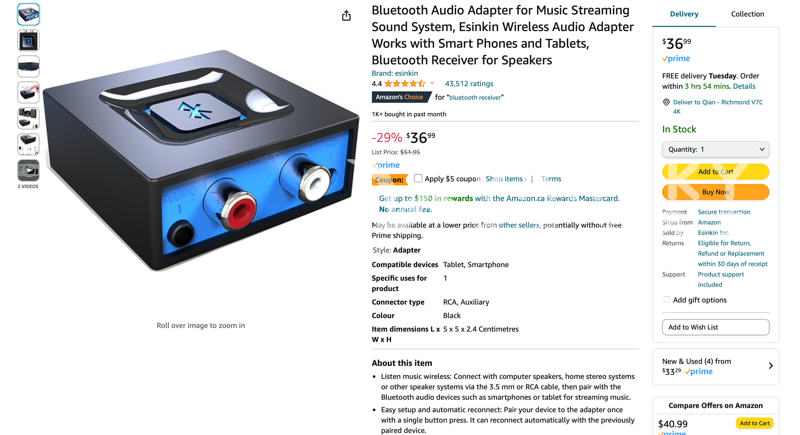Click the share icon above product image
This screenshot has height=435, width=800.
(x=346, y=16)
